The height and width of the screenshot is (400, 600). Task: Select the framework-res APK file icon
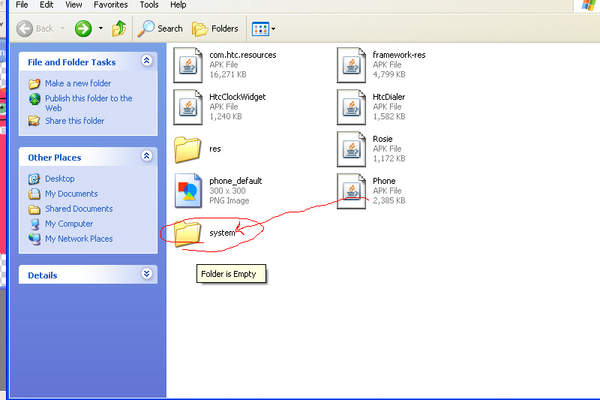pyautogui.click(x=351, y=65)
